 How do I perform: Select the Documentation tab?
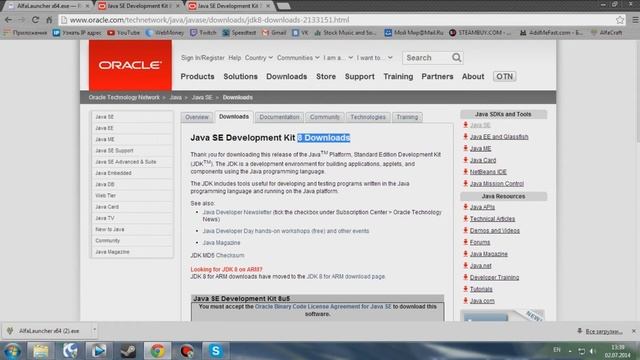[x=279, y=117]
